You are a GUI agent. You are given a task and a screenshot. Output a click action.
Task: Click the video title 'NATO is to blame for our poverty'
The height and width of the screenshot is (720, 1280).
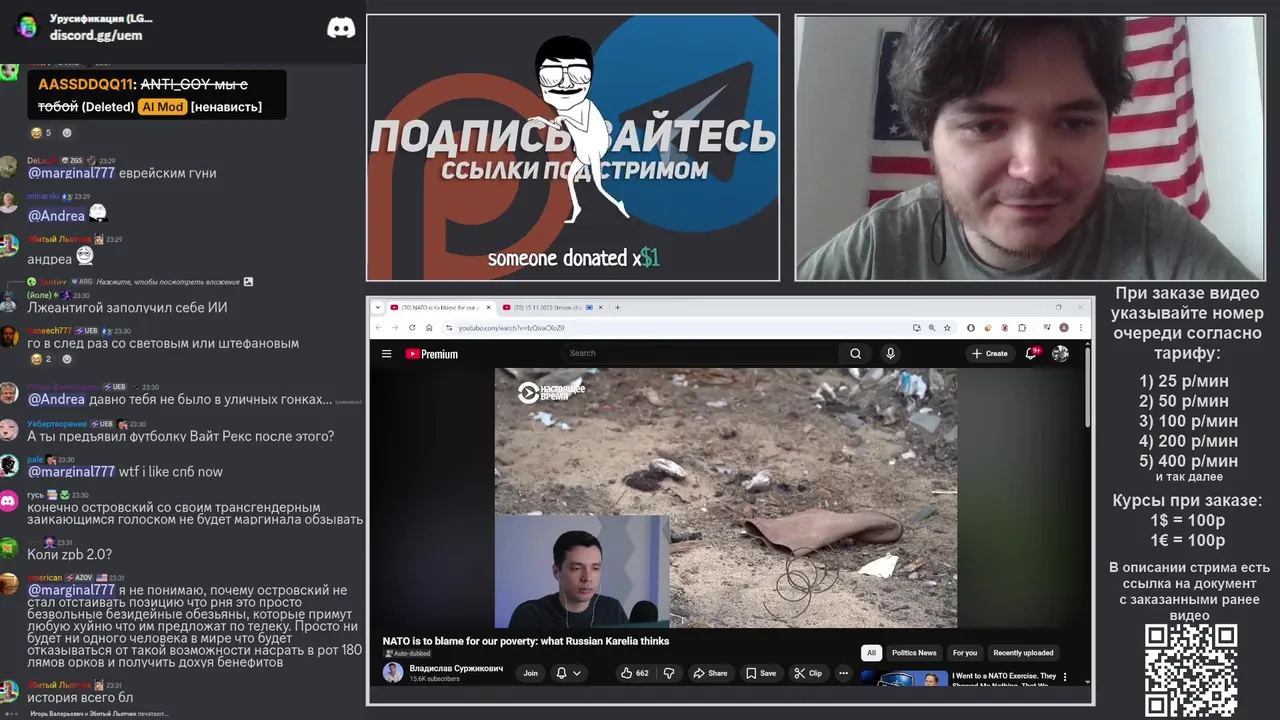pos(526,641)
